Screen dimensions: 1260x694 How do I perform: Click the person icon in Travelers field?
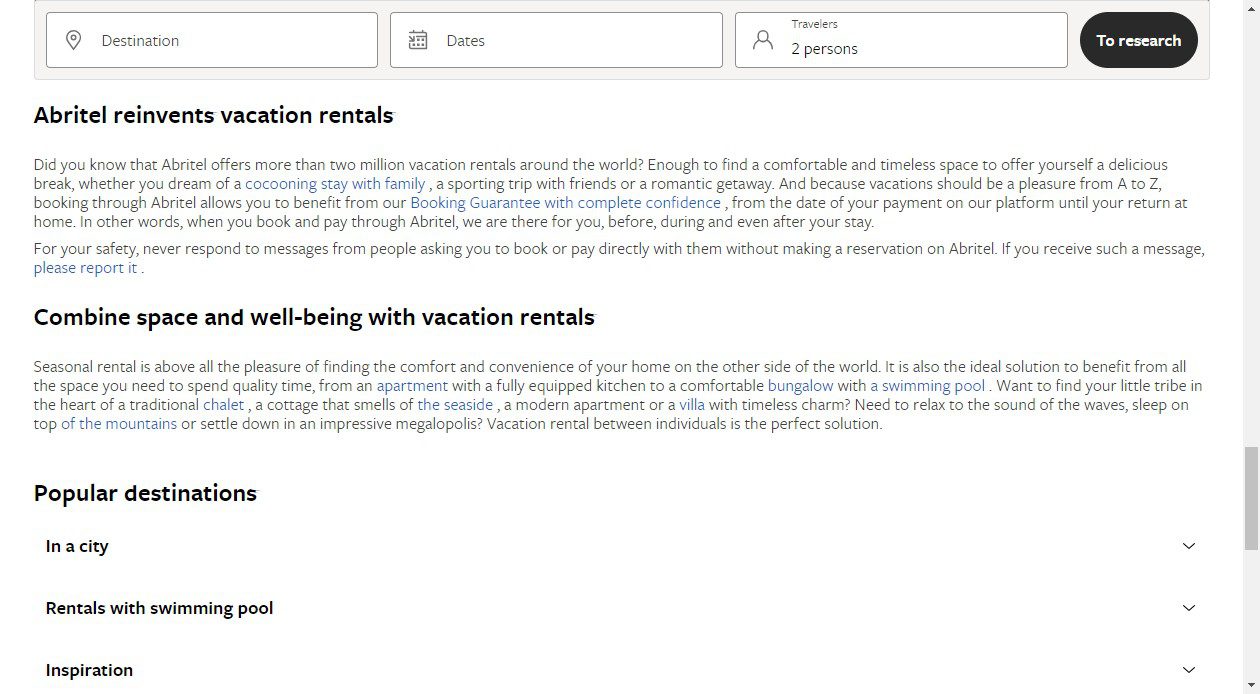pos(763,40)
